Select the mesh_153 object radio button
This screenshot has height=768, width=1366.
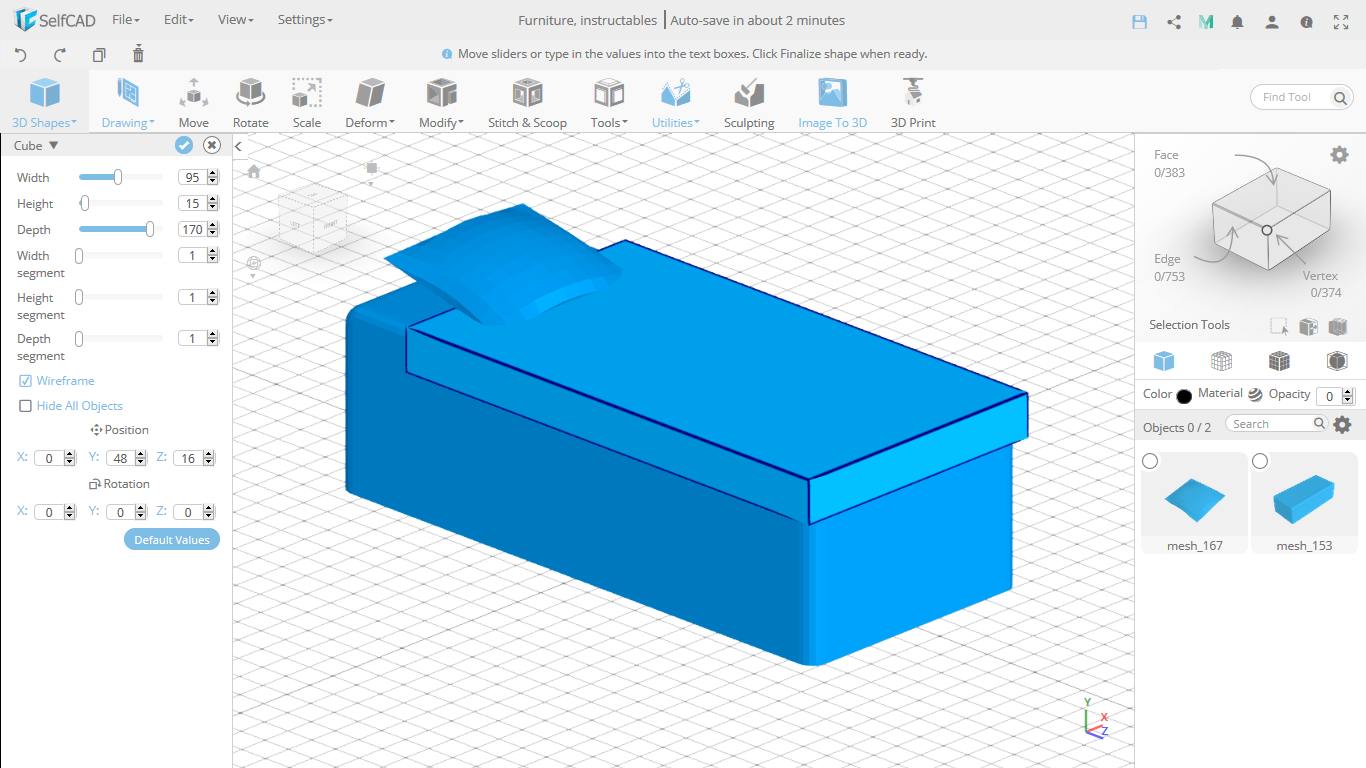click(x=1260, y=461)
